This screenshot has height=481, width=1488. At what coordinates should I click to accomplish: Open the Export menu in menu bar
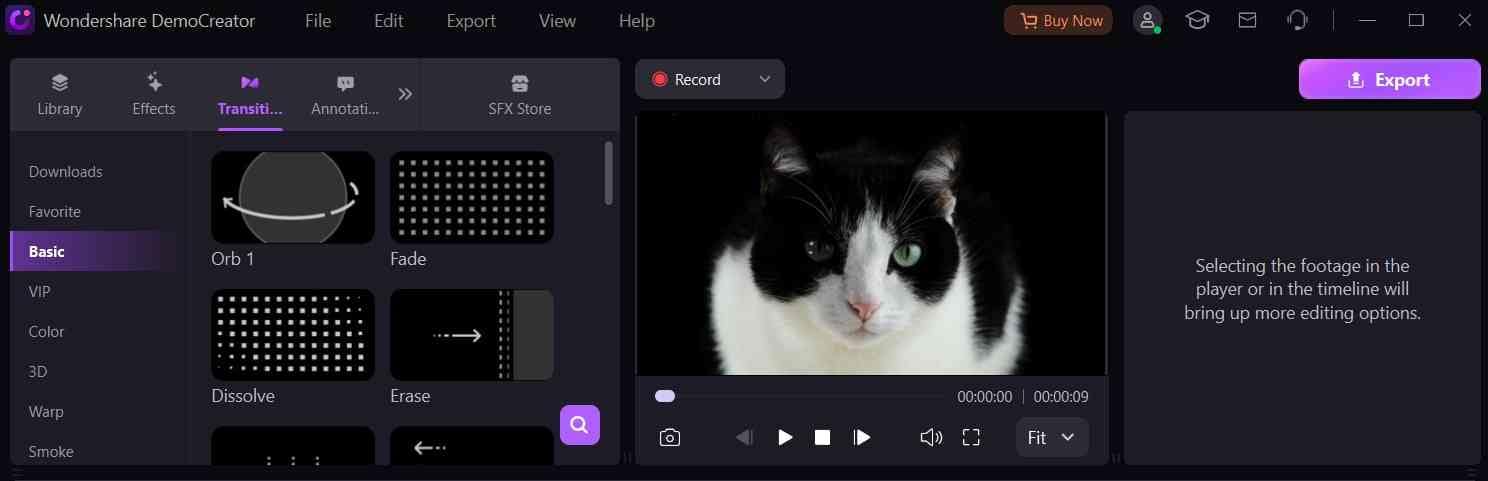471,21
